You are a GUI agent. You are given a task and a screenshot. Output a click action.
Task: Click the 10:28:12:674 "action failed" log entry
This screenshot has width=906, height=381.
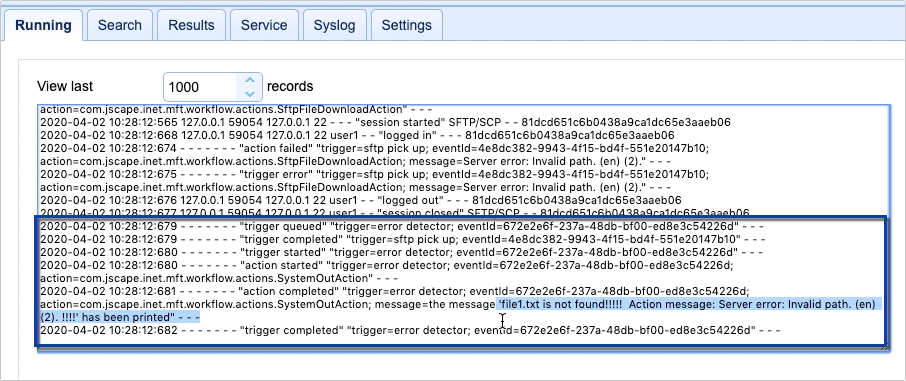(374, 154)
